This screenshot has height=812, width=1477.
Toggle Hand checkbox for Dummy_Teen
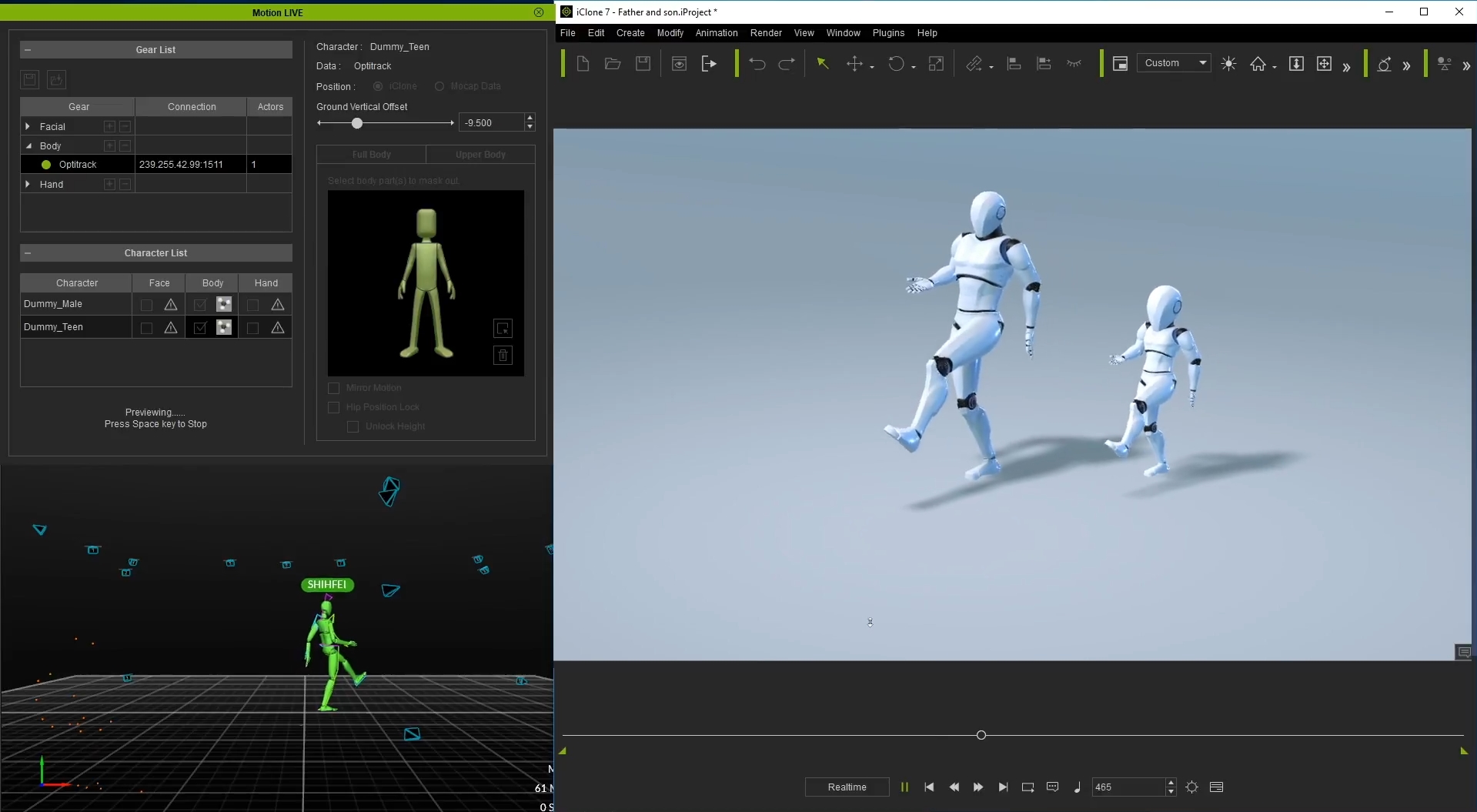[x=252, y=328]
